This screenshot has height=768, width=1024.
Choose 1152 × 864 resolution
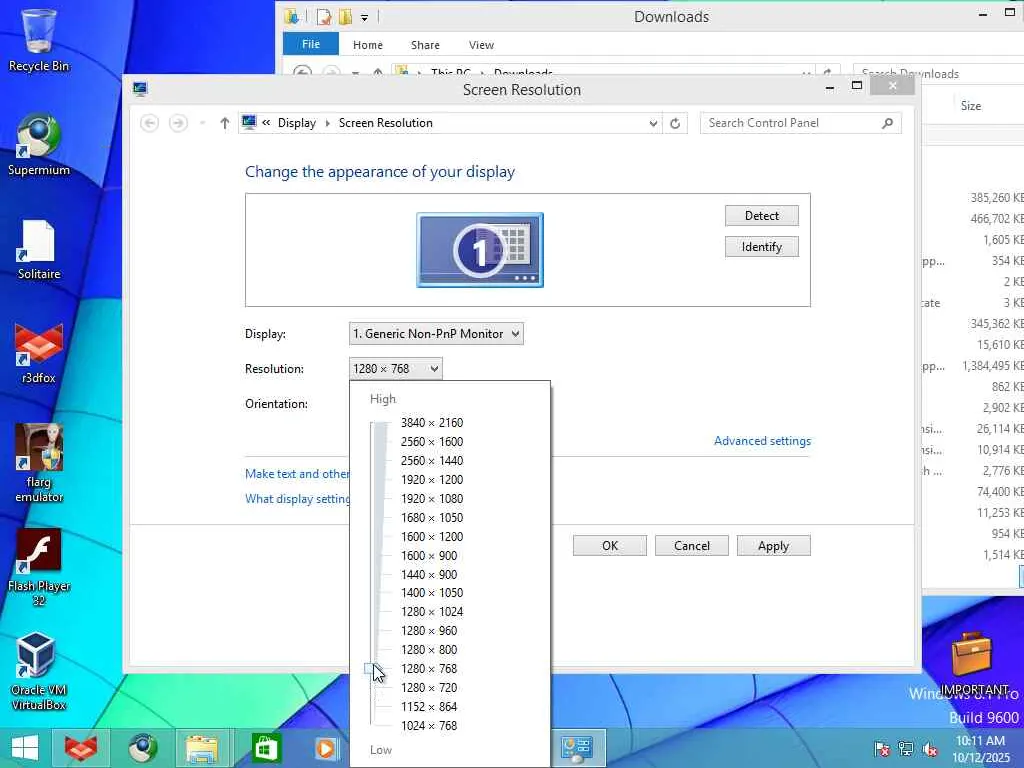(429, 706)
